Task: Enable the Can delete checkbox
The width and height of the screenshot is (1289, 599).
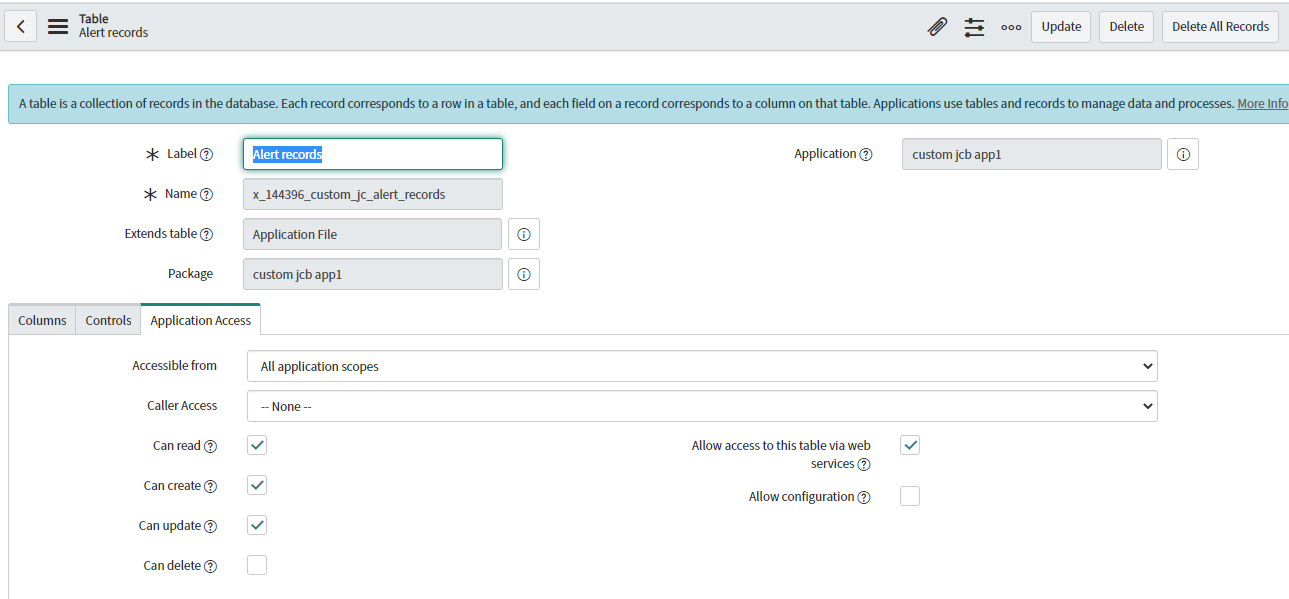Action: [257, 565]
